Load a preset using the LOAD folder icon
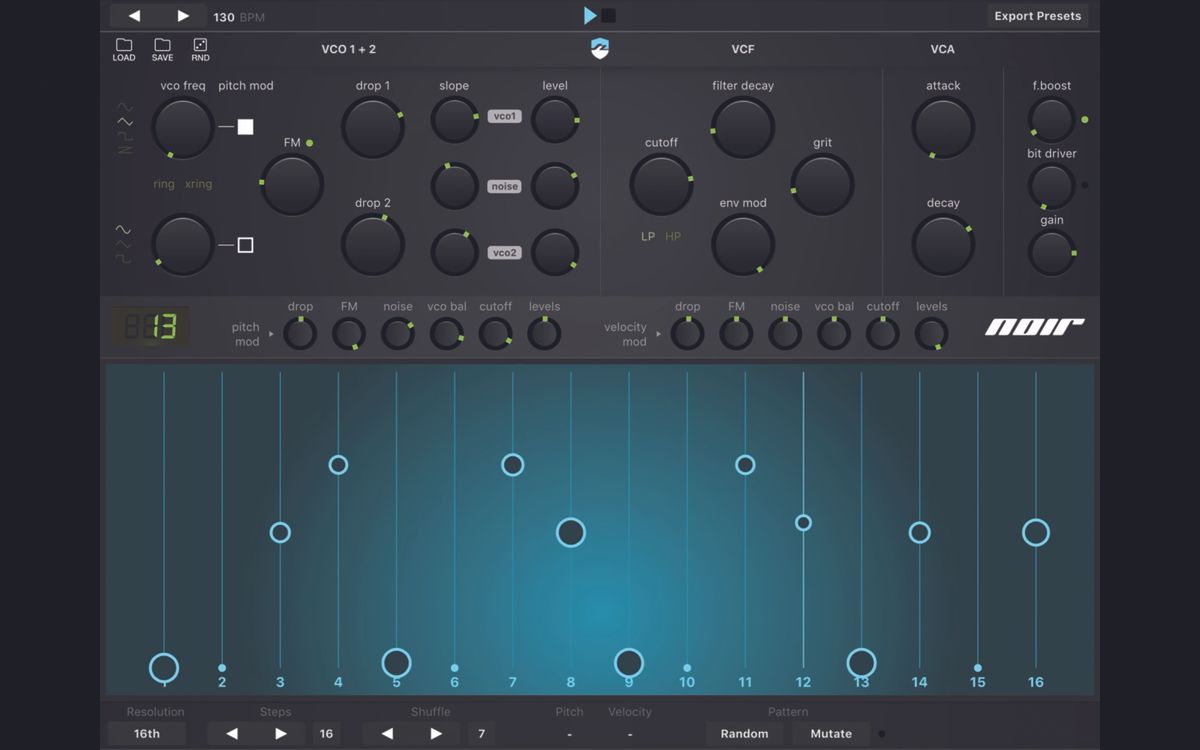 [x=123, y=50]
